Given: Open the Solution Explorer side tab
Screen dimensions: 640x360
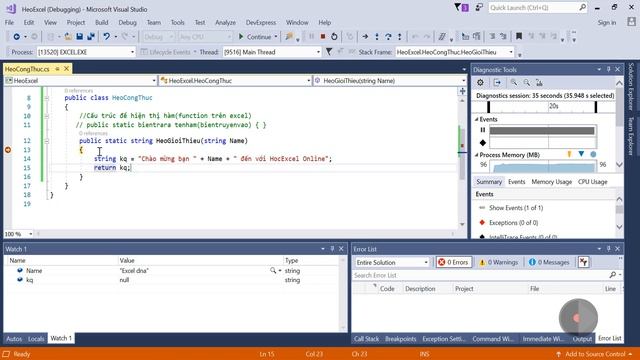Looking at the screenshot, I should pyautogui.click(x=631, y=86).
